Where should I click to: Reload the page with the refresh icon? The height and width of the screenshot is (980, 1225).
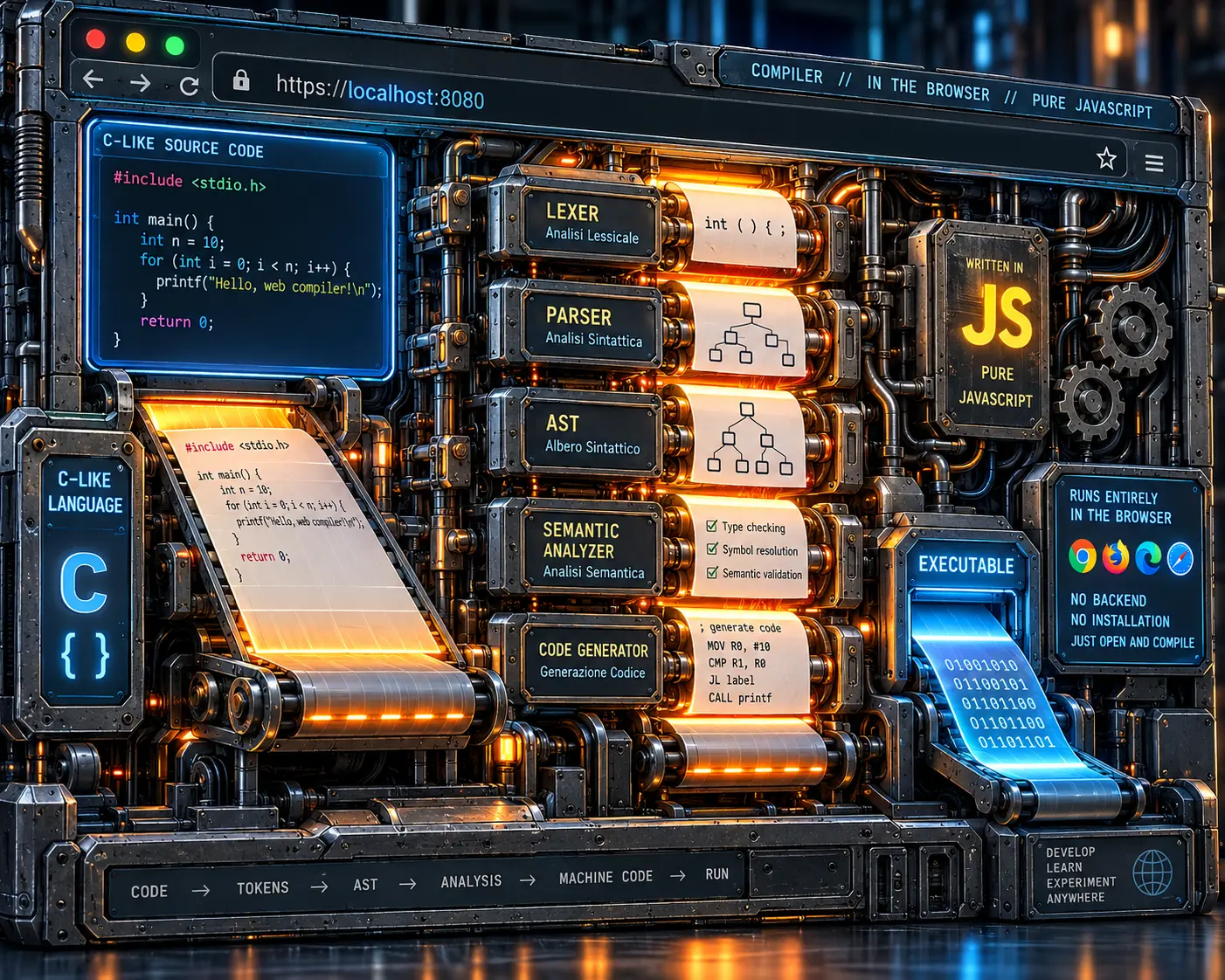(x=189, y=86)
